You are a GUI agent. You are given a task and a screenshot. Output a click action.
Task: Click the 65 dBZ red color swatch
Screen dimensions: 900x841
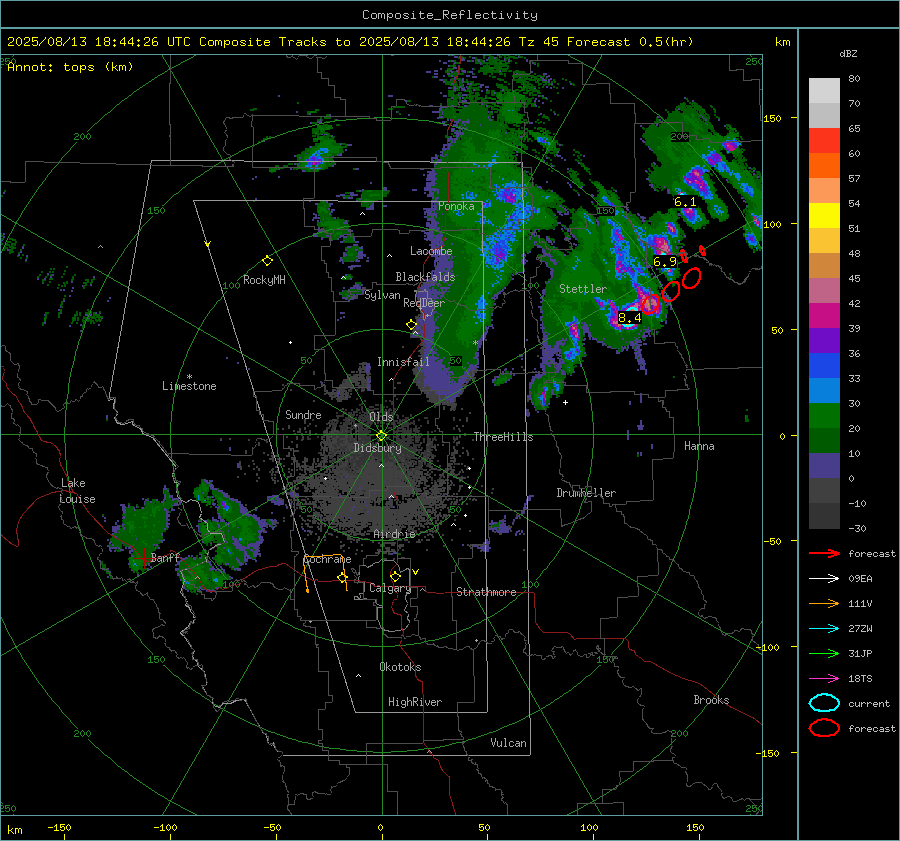[x=824, y=140]
